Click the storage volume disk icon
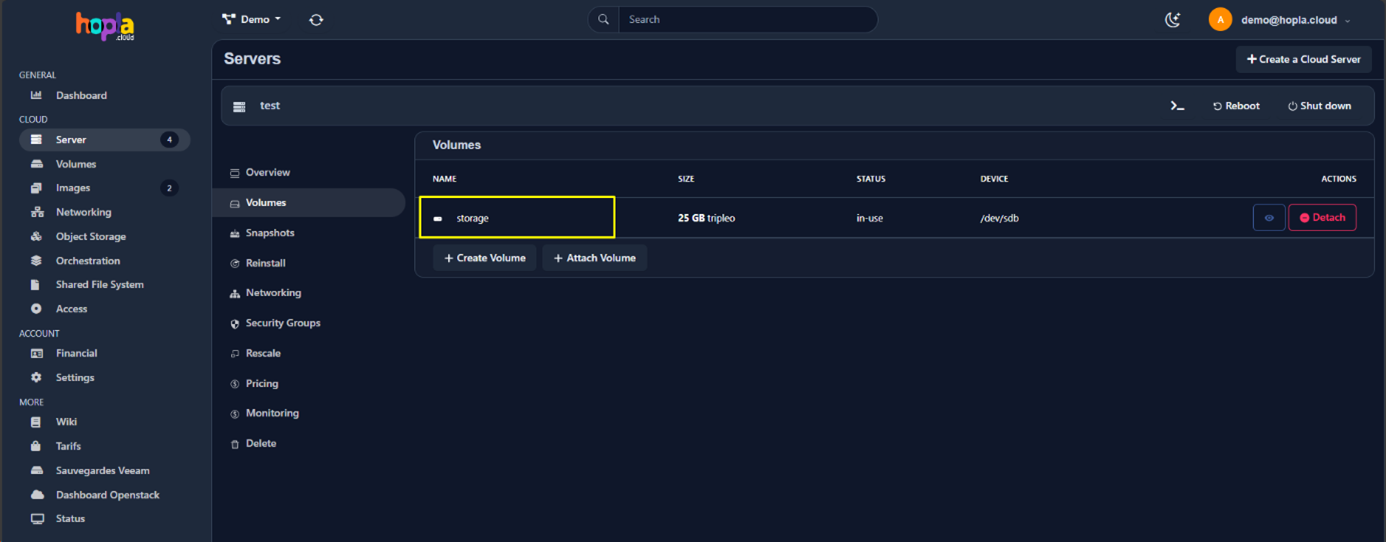The height and width of the screenshot is (542, 1386). (x=438, y=218)
